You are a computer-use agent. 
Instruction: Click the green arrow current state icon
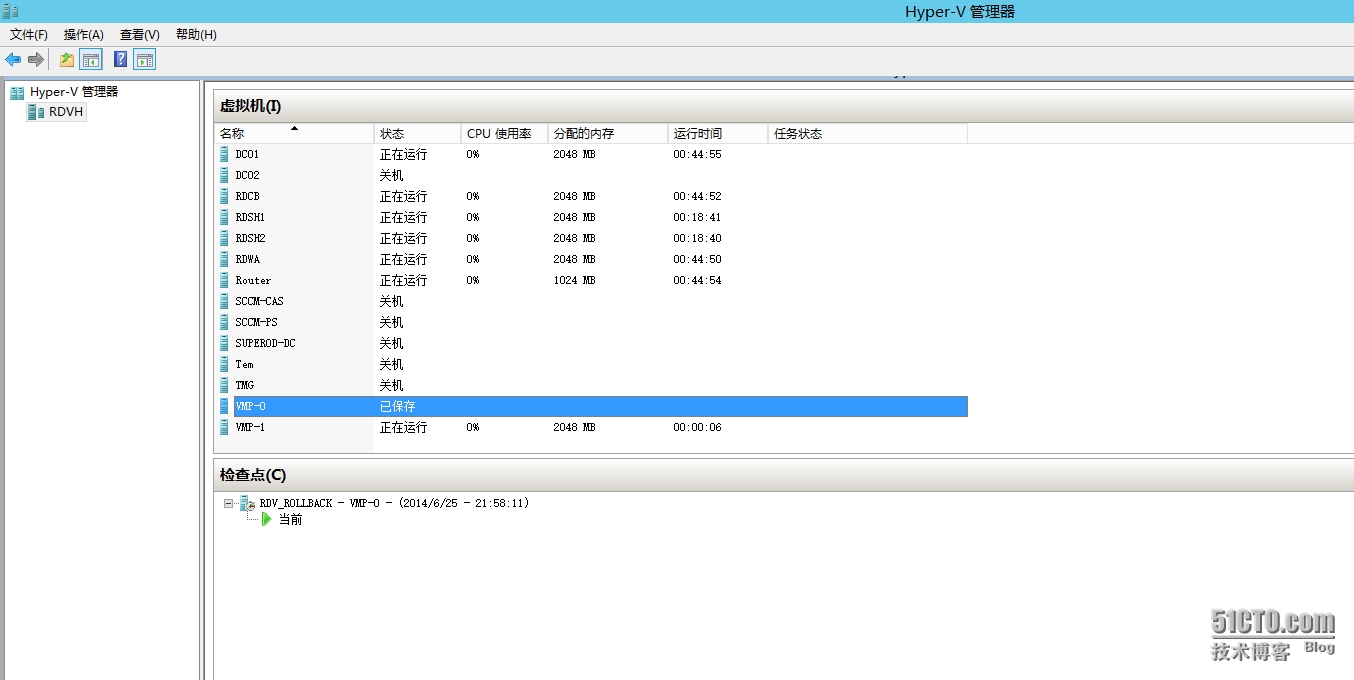tap(267, 519)
